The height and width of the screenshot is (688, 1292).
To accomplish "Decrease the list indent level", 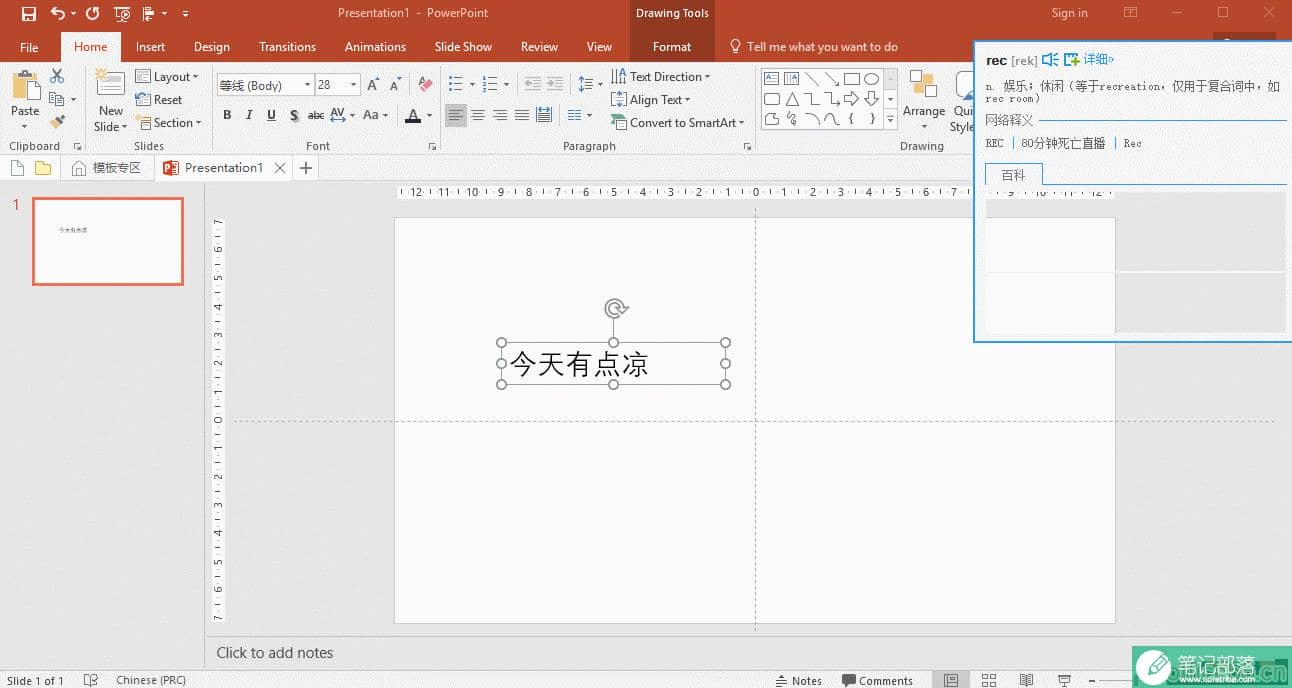I will [x=532, y=85].
